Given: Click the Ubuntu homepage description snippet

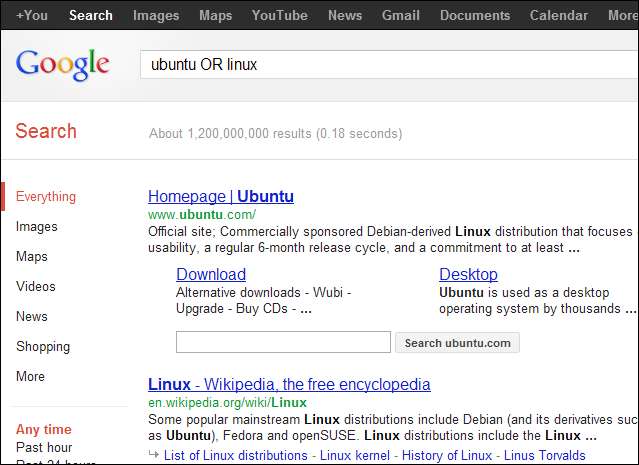Looking at the screenshot, I should pyautogui.click(x=391, y=240).
